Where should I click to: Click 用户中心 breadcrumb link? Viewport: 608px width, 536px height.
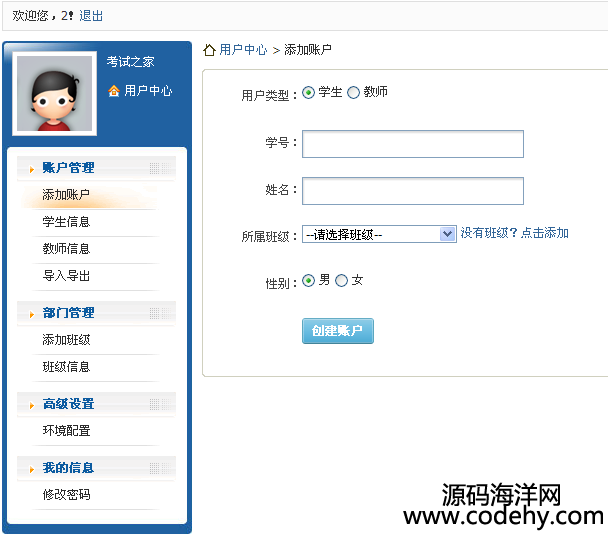243,50
